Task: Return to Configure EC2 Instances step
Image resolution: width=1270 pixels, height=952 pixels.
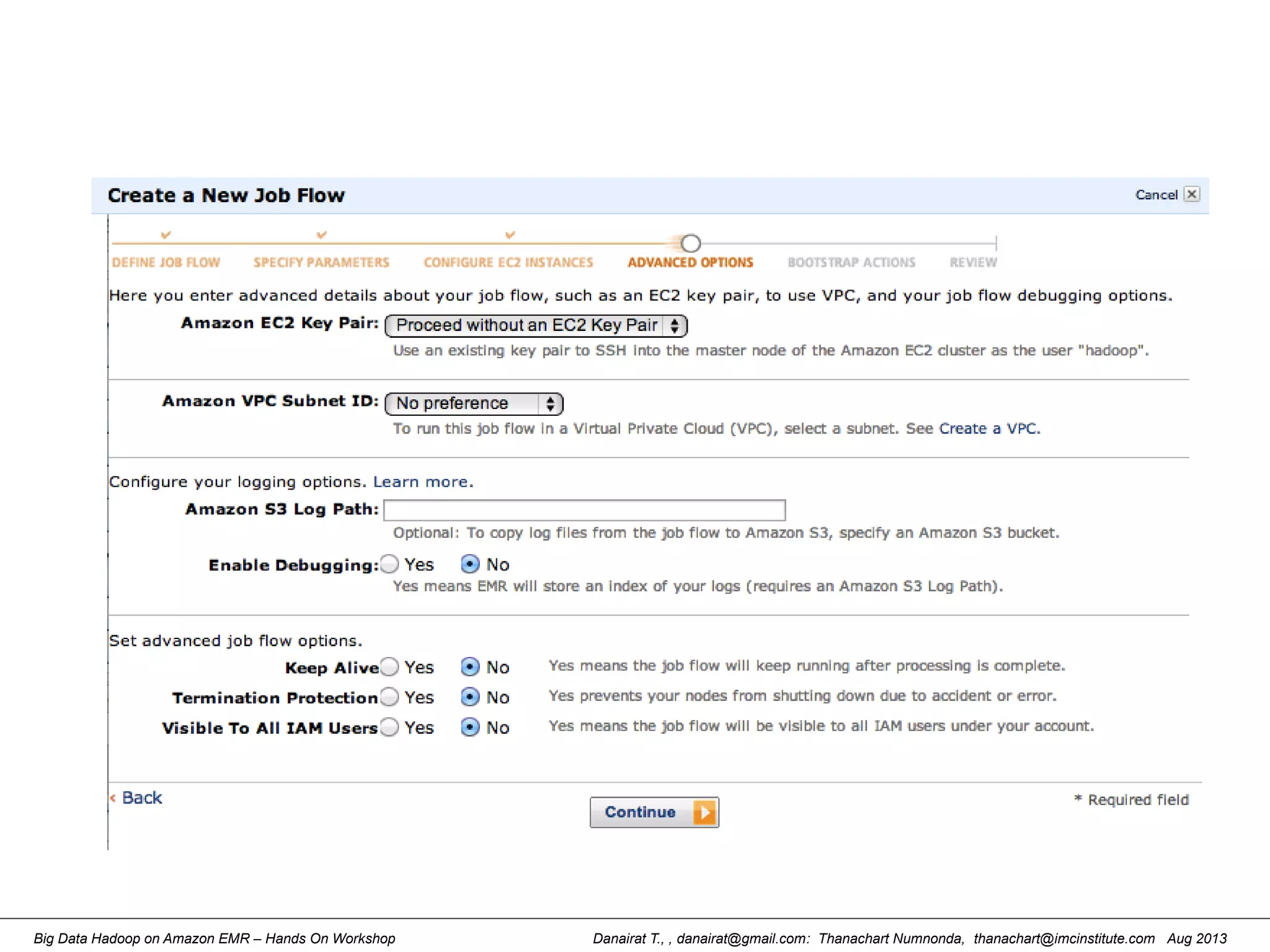Action: coord(508,262)
